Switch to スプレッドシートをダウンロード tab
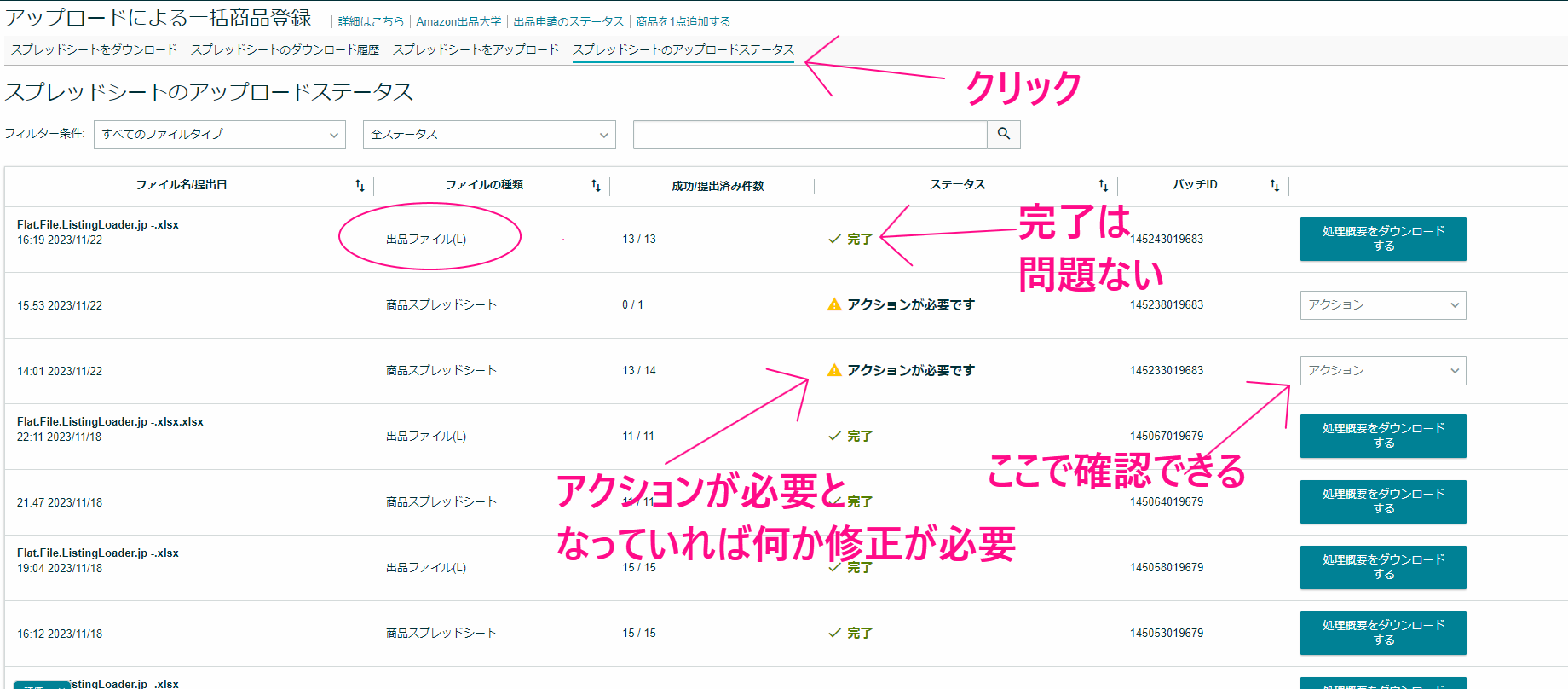1568x689 pixels. click(x=94, y=49)
